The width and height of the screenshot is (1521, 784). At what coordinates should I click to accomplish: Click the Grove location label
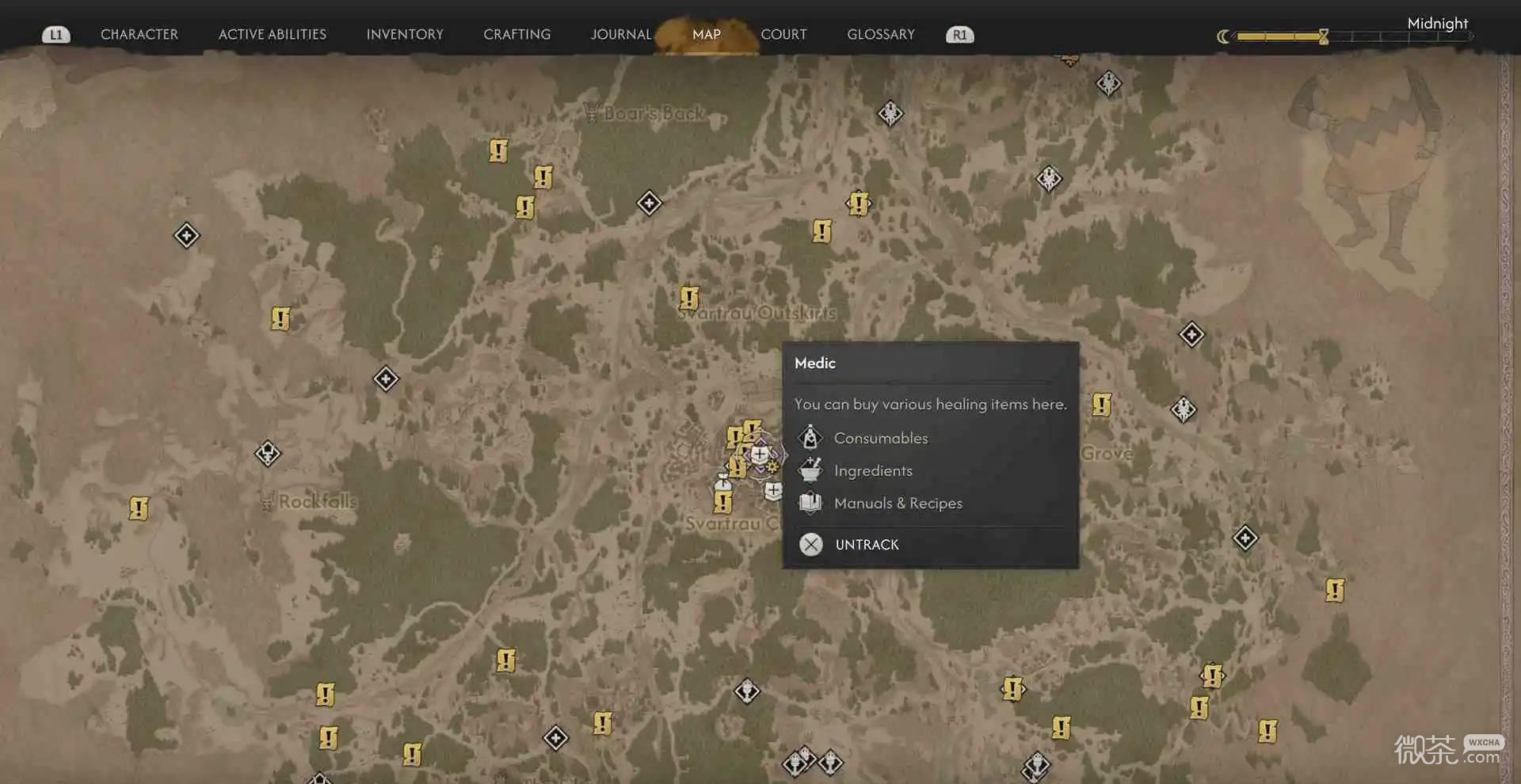coord(1107,454)
